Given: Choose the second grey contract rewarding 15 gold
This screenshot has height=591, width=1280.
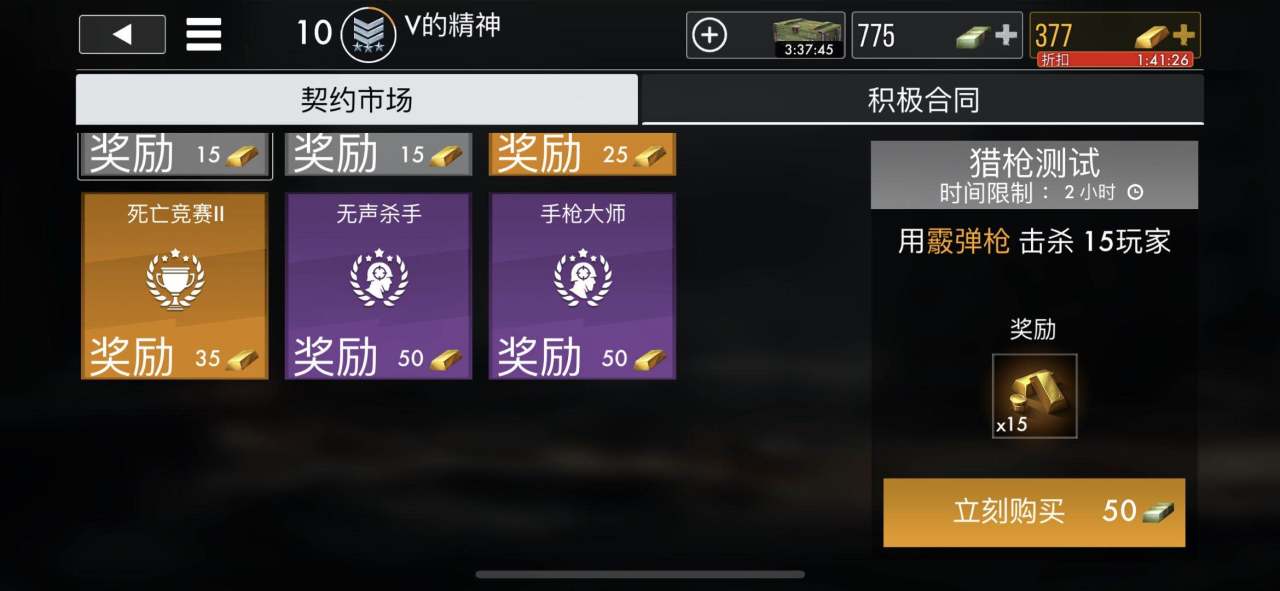Looking at the screenshot, I should click(x=378, y=154).
